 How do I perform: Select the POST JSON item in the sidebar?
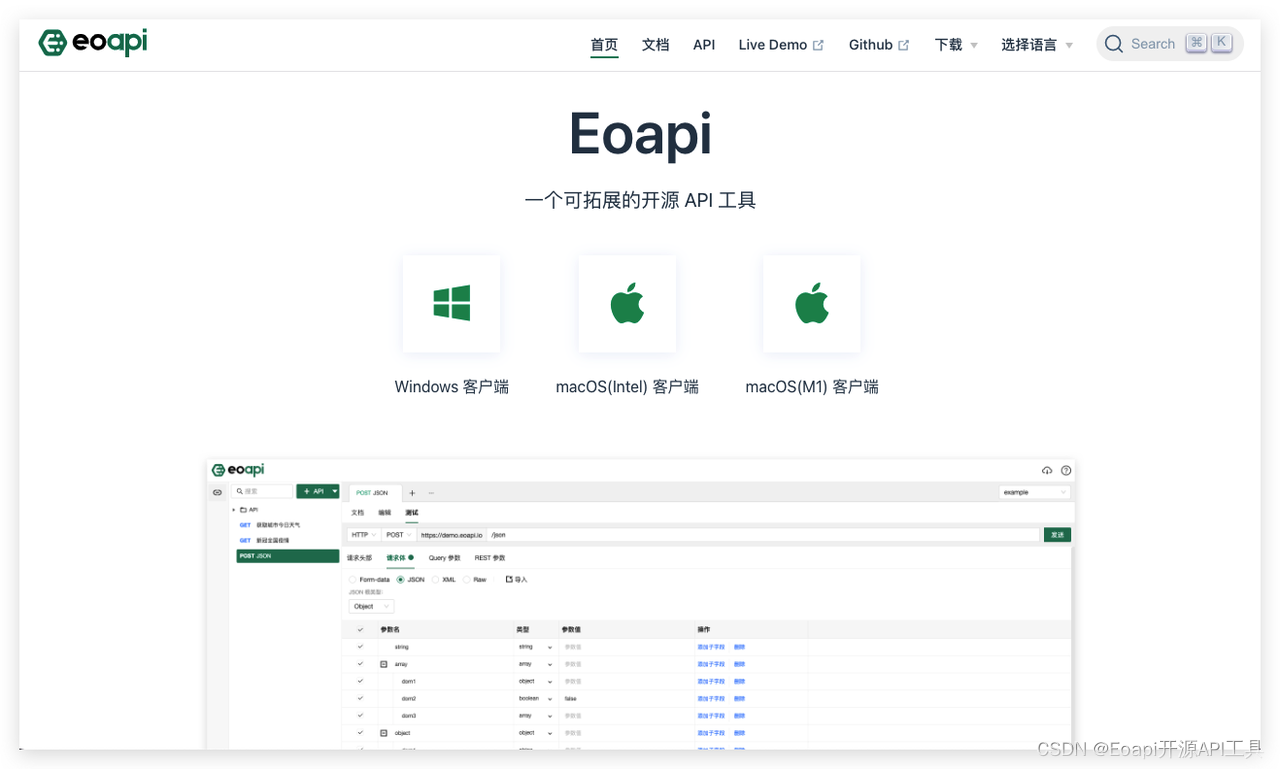(x=288, y=556)
